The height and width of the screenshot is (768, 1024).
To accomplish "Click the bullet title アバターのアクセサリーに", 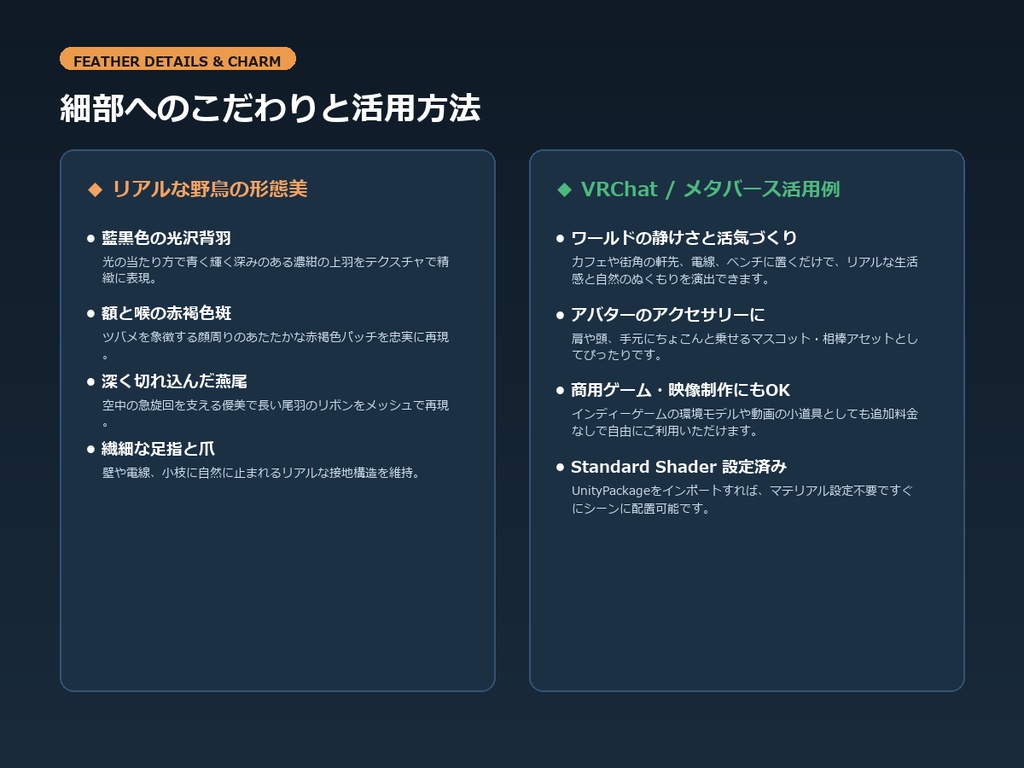I will point(667,315).
